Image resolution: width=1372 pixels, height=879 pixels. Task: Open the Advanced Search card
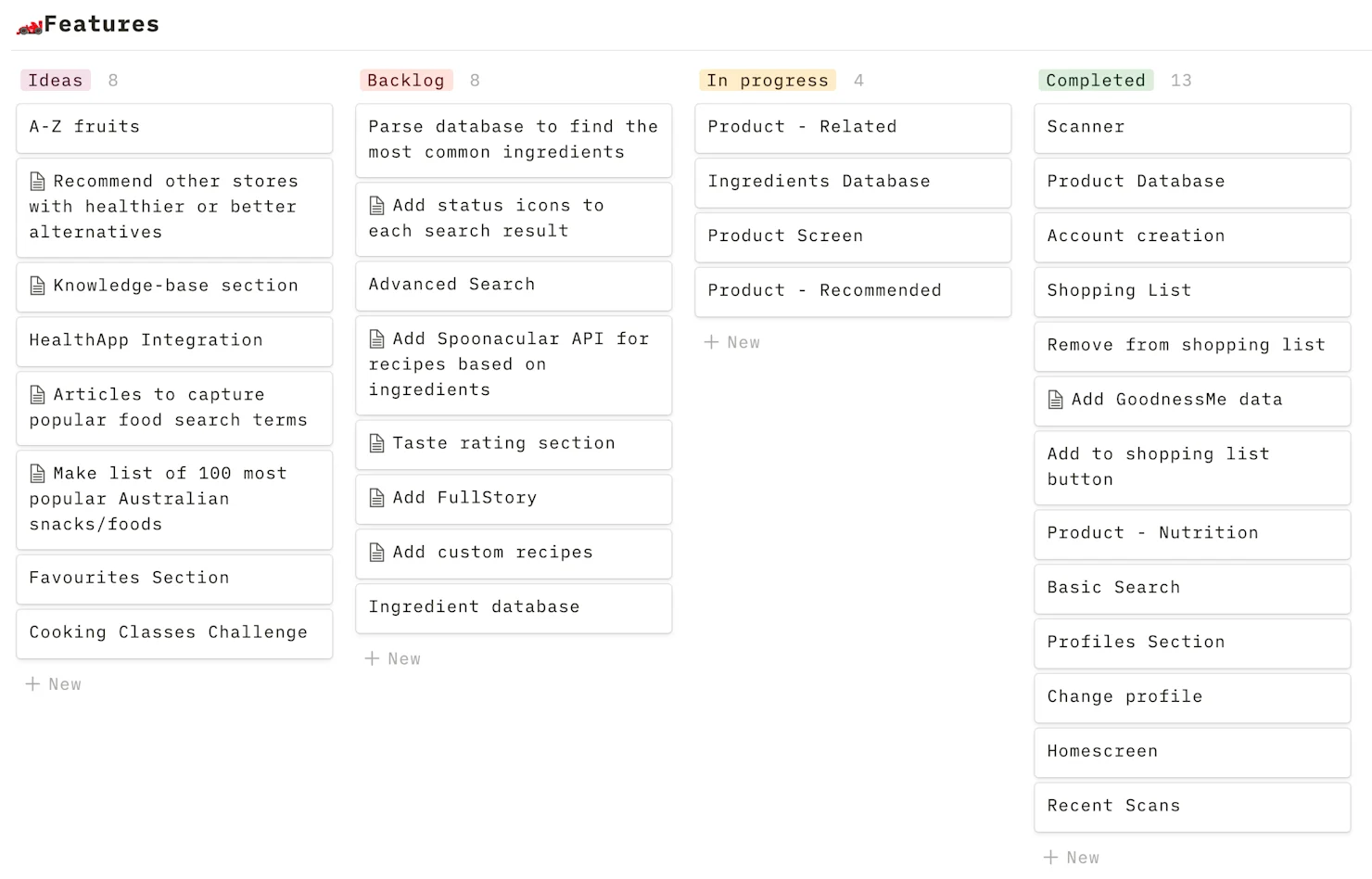514,285
